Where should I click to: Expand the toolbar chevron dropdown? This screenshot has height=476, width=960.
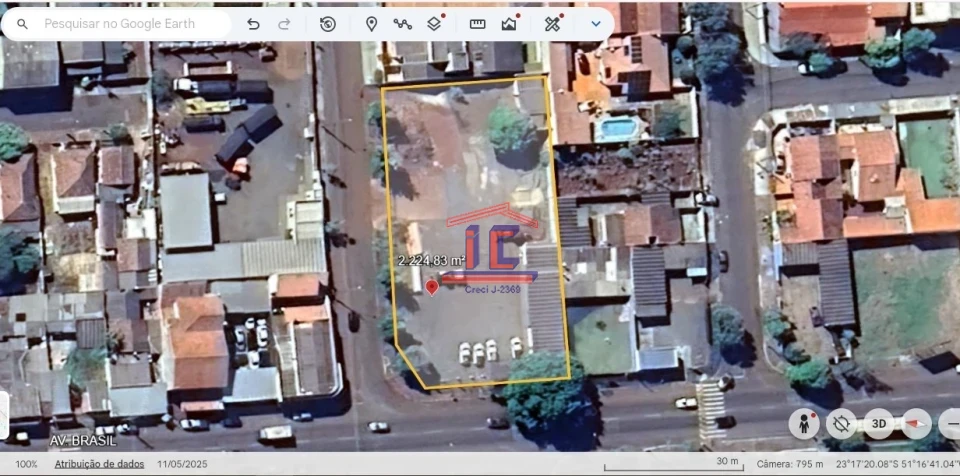596,23
